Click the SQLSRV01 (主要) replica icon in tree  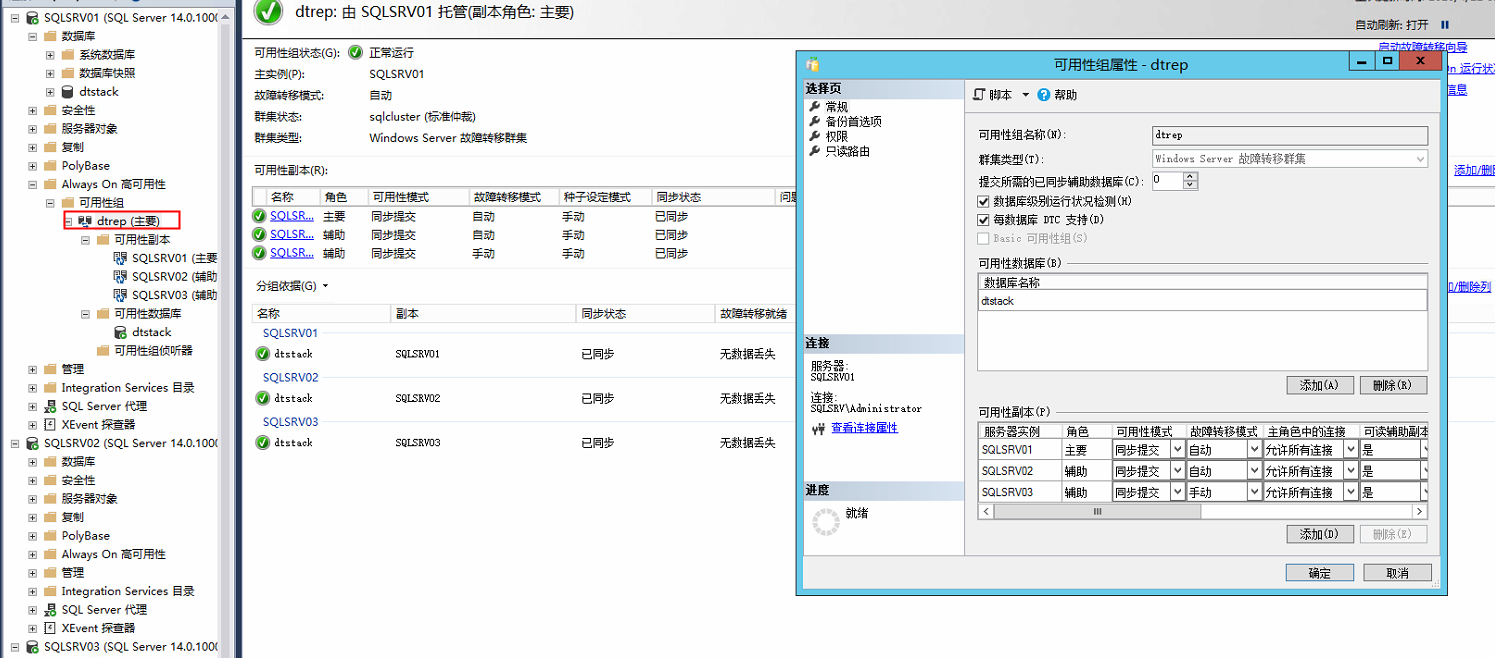tap(120, 258)
